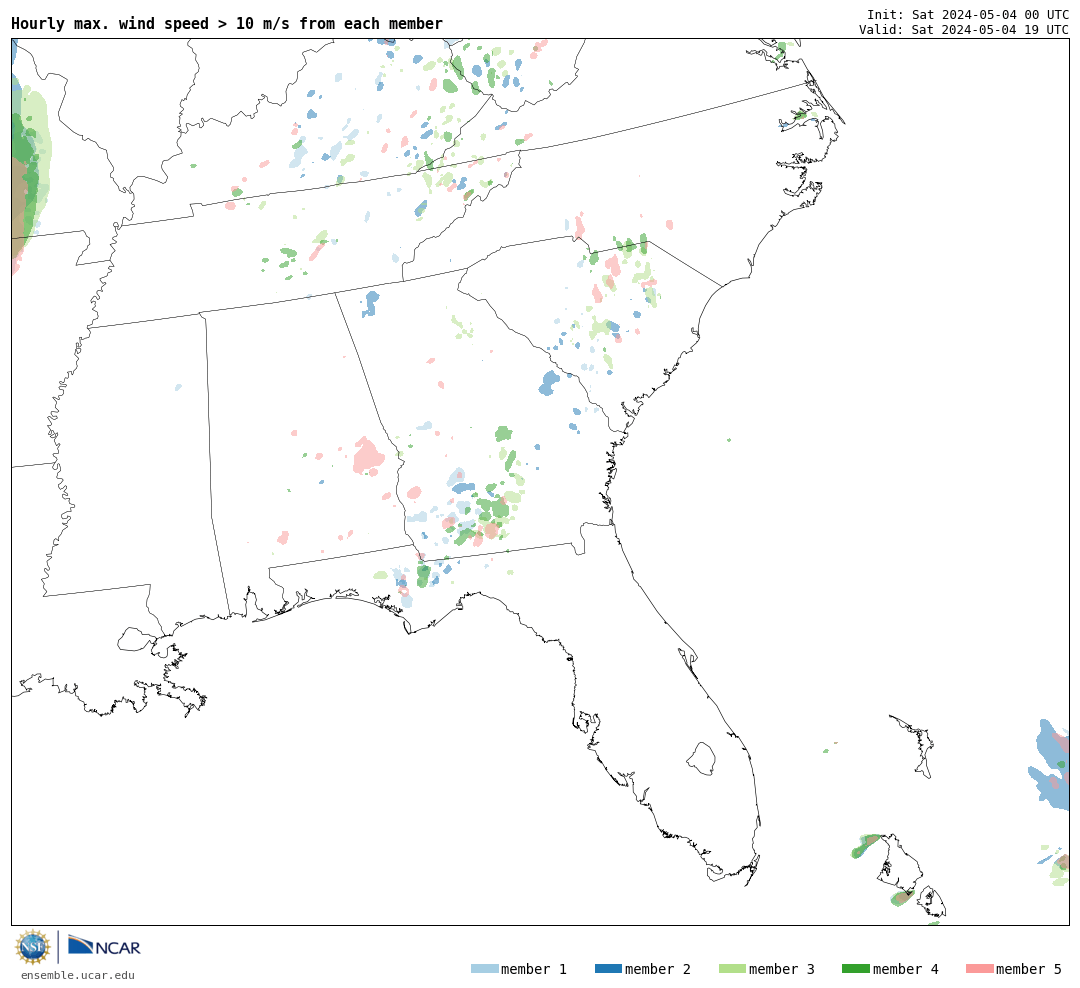The image size is (1080, 988).
Task: Click the member 5 pink swatch
Action: coord(980,969)
